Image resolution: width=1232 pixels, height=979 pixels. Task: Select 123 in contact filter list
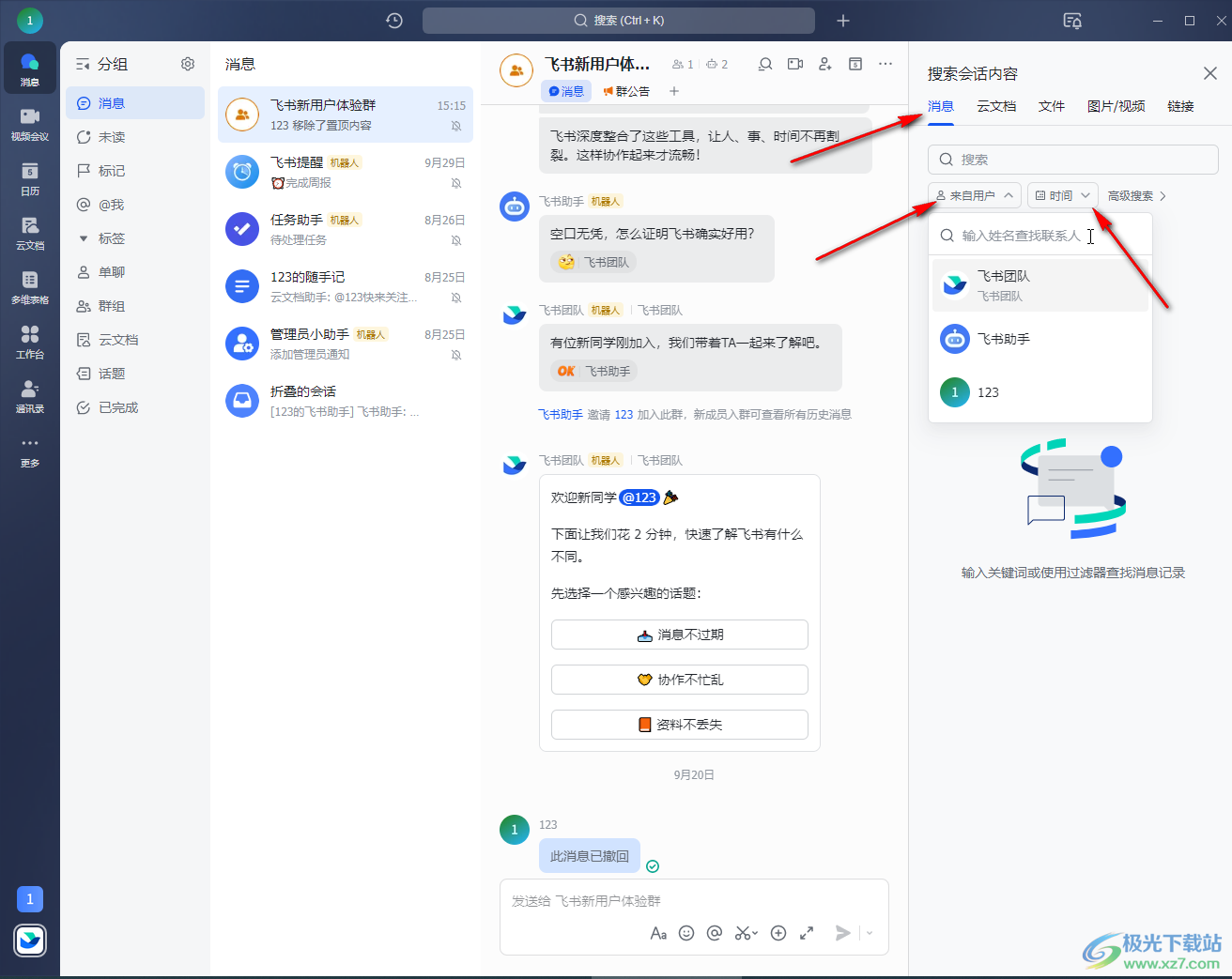(x=1040, y=392)
